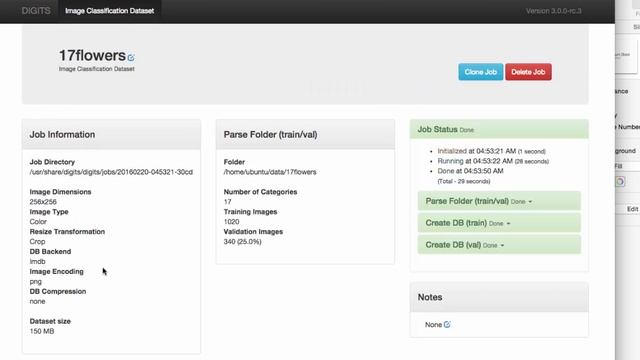Select the Image Classification Dataset navbar item
This screenshot has width=640, height=360.
pyautogui.click(x=109, y=11)
